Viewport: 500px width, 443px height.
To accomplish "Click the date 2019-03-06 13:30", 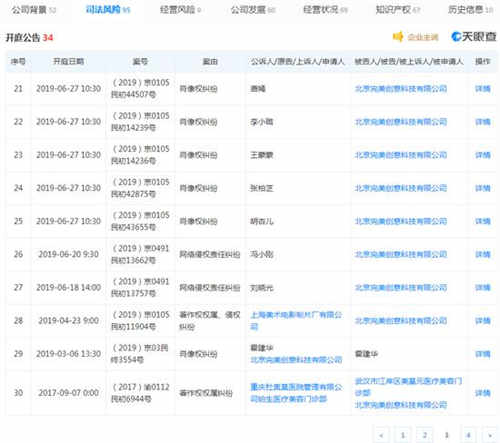I will click(x=69, y=354).
